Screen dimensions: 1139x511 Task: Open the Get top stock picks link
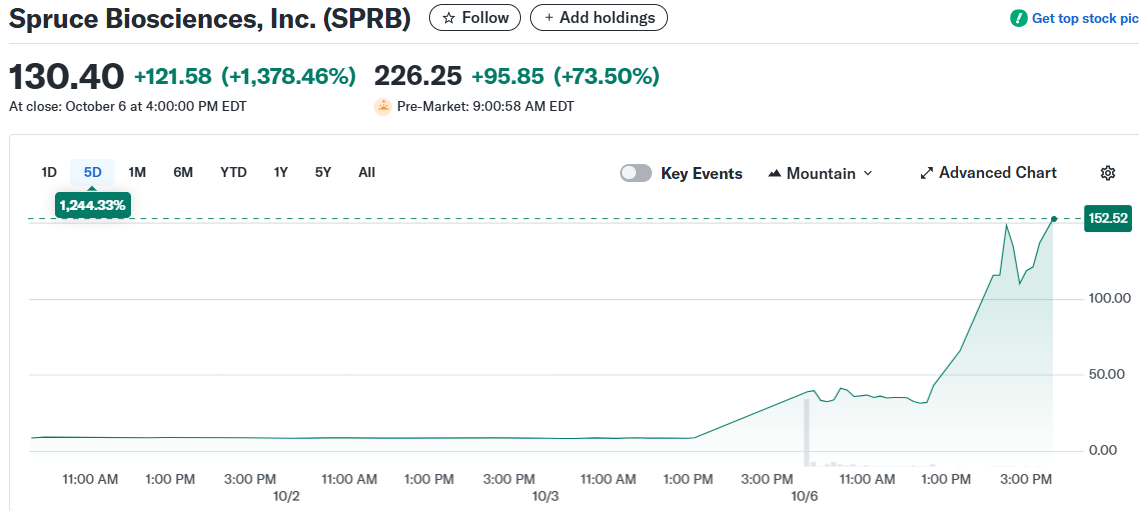1084,18
